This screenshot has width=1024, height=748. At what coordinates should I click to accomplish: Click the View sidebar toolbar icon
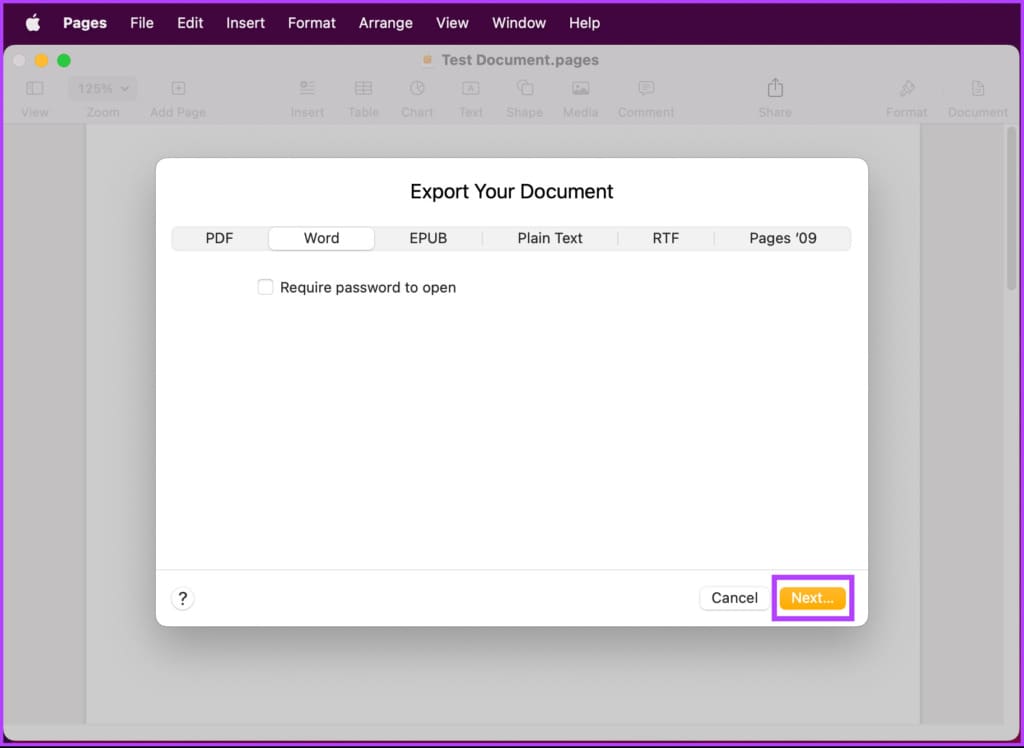tap(35, 88)
